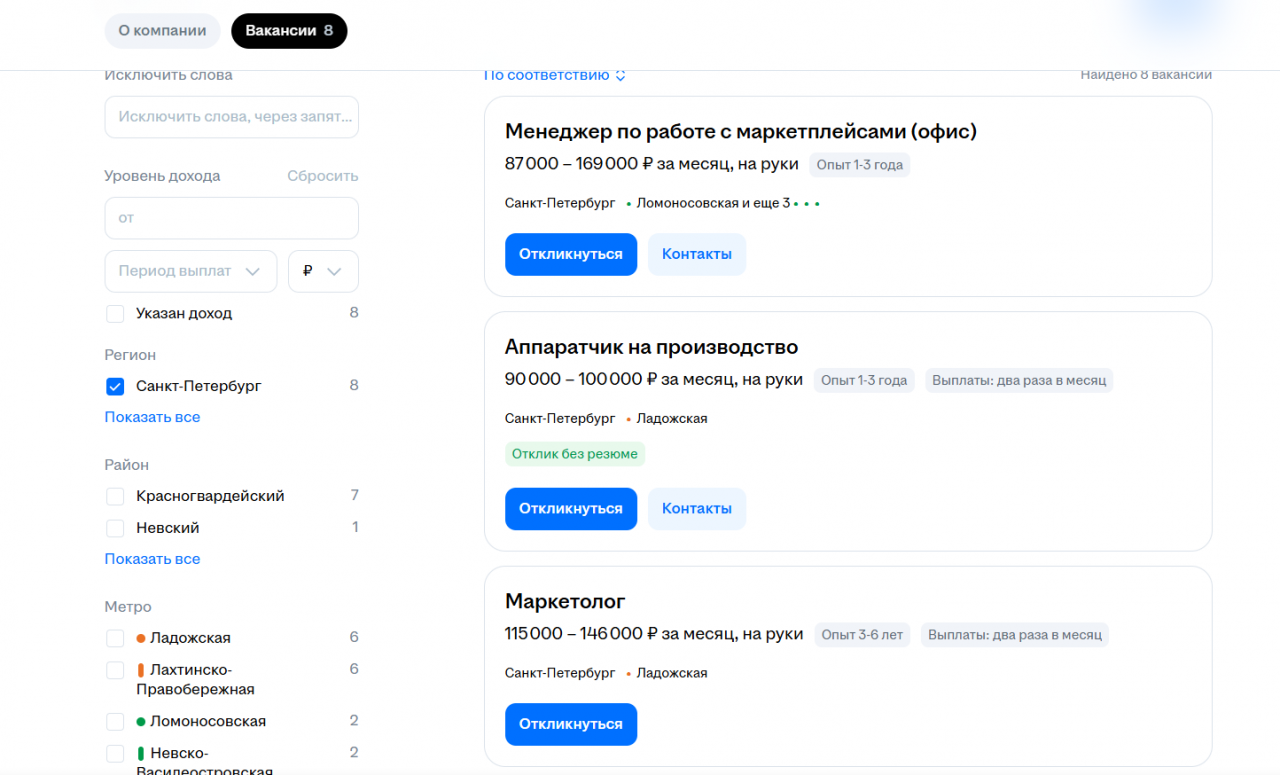Viewport: 1280px width, 775px height.
Task: Click the orange metro dot in Аппаратчик vacancy
Action: pyautogui.click(x=629, y=419)
